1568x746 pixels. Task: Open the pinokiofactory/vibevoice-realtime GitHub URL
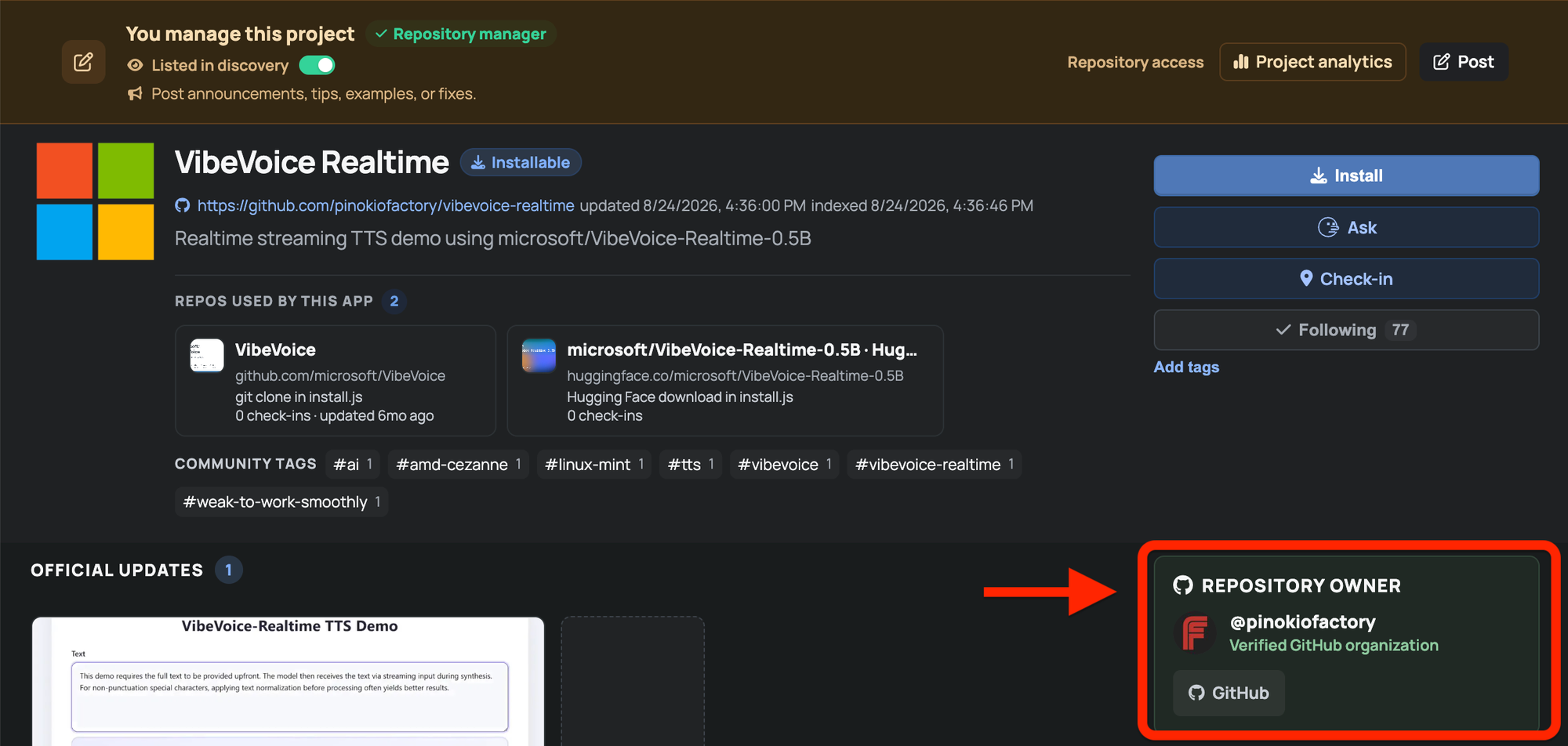(x=386, y=205)
